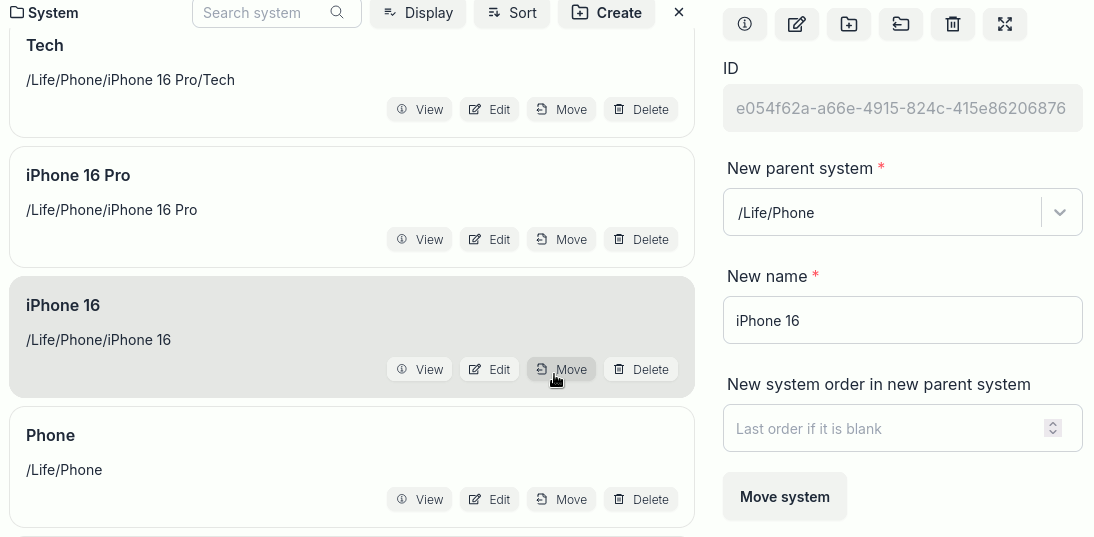Move the Phone system
This screenshot has height=537, width=1094.
(x=562, y=499)
